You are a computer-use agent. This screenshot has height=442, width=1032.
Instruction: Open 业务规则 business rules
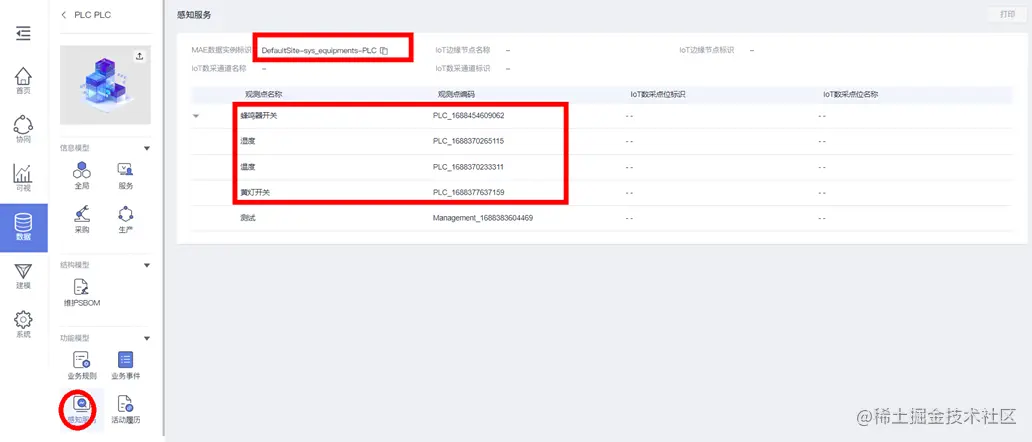point(82,366)
